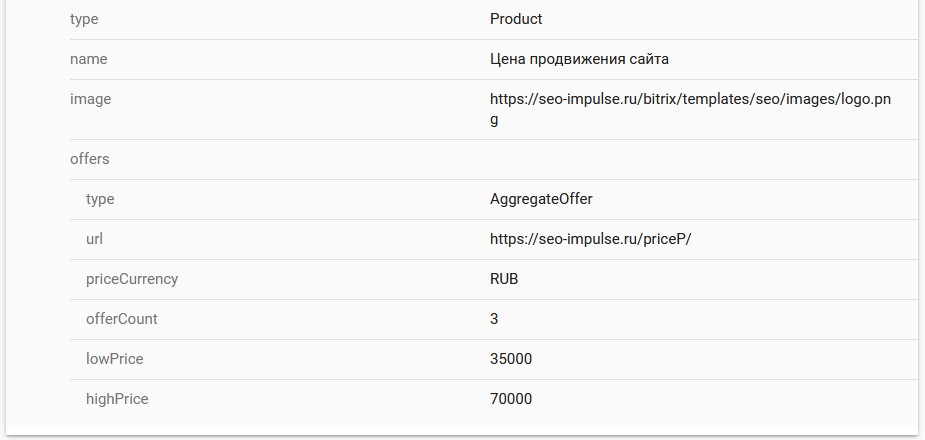
Task: Expand the offers property row
Action: click(x=90, y=159)
